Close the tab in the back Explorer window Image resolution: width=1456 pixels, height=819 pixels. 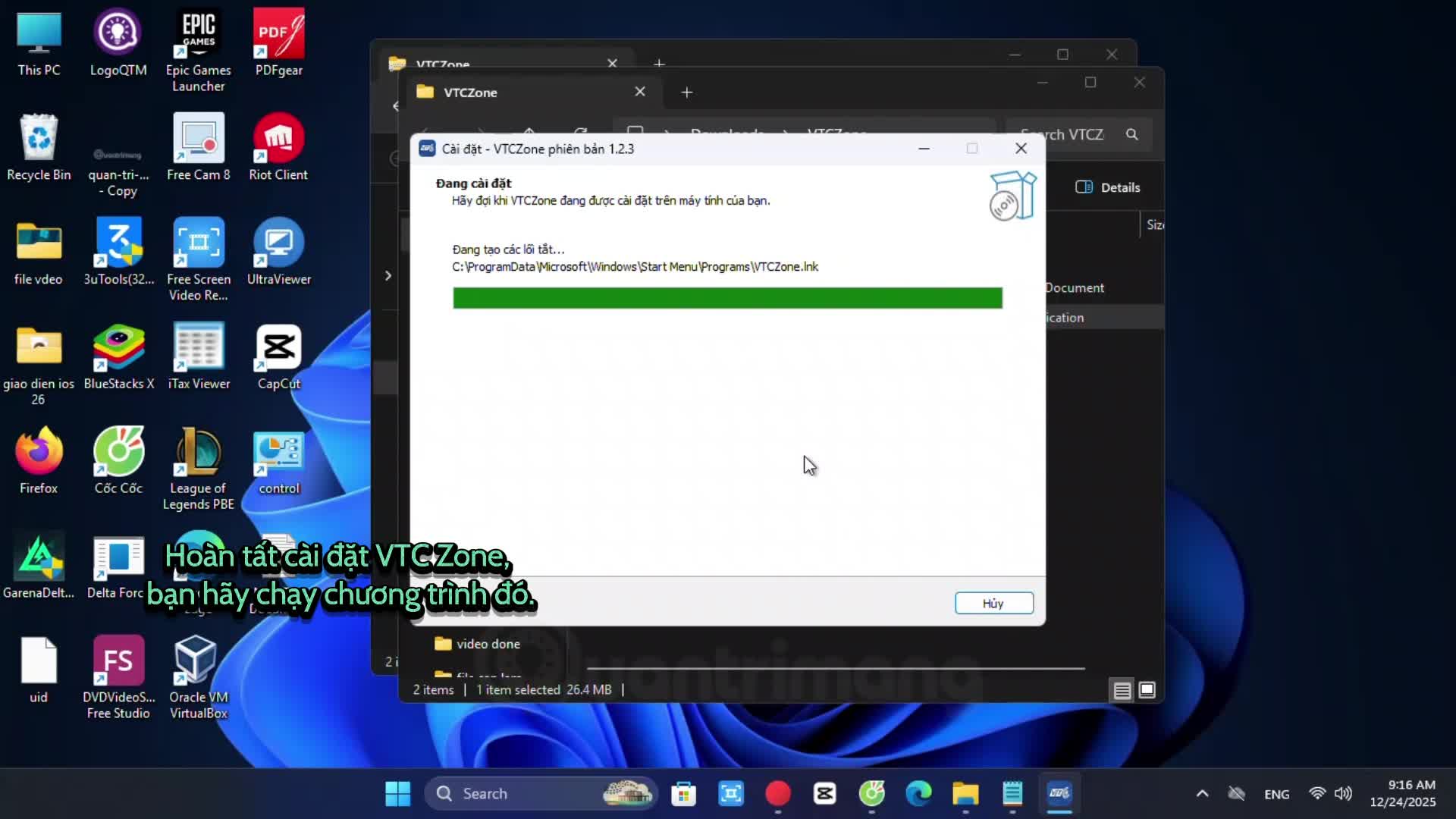click(612, 63)
